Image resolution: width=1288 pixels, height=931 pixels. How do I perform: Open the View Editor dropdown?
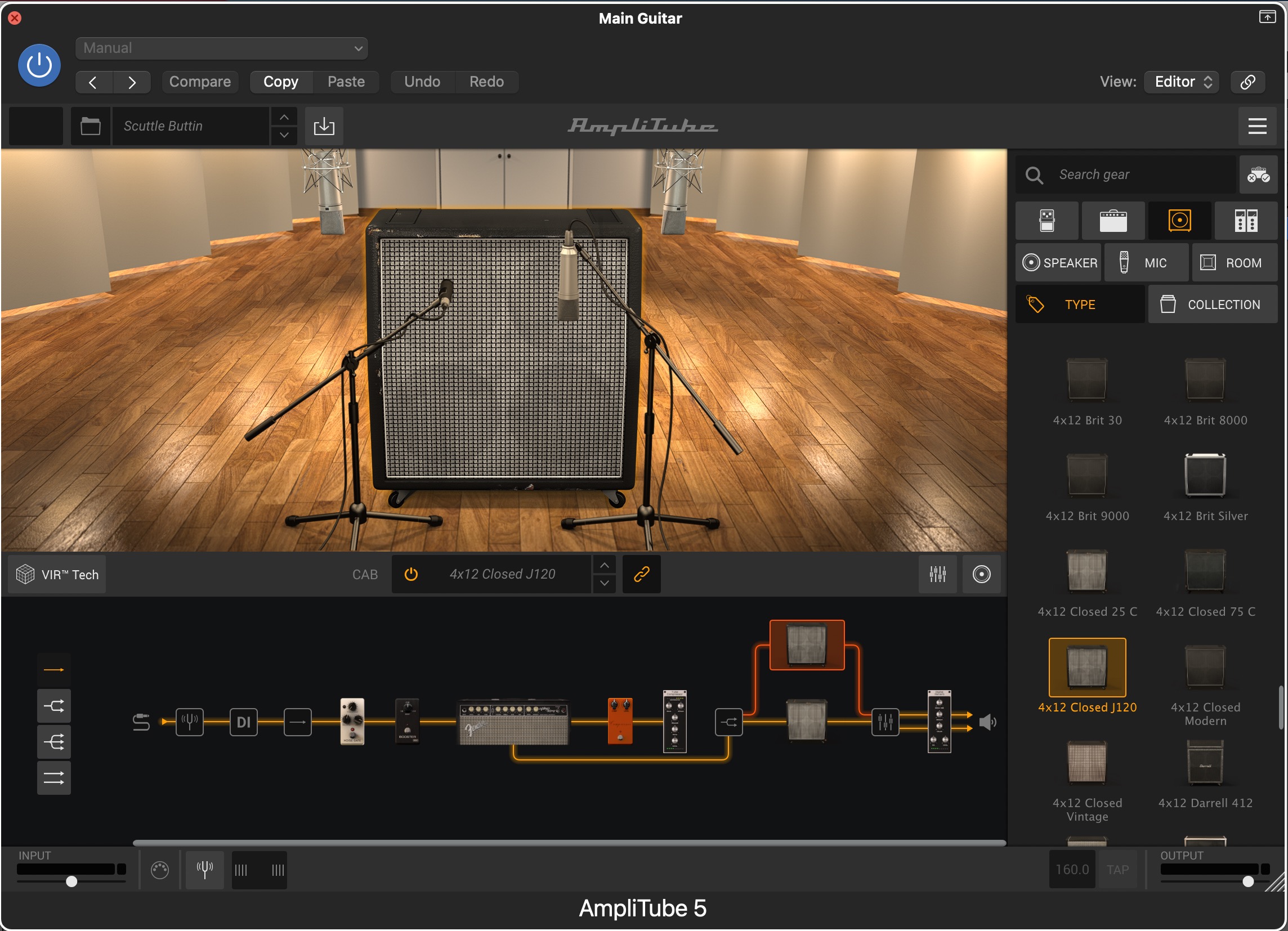[x=1182, y=82]
